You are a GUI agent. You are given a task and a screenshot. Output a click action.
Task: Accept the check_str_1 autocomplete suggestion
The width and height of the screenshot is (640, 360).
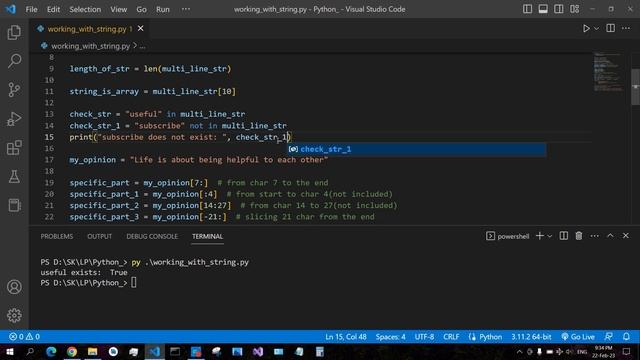pos(416,149)
